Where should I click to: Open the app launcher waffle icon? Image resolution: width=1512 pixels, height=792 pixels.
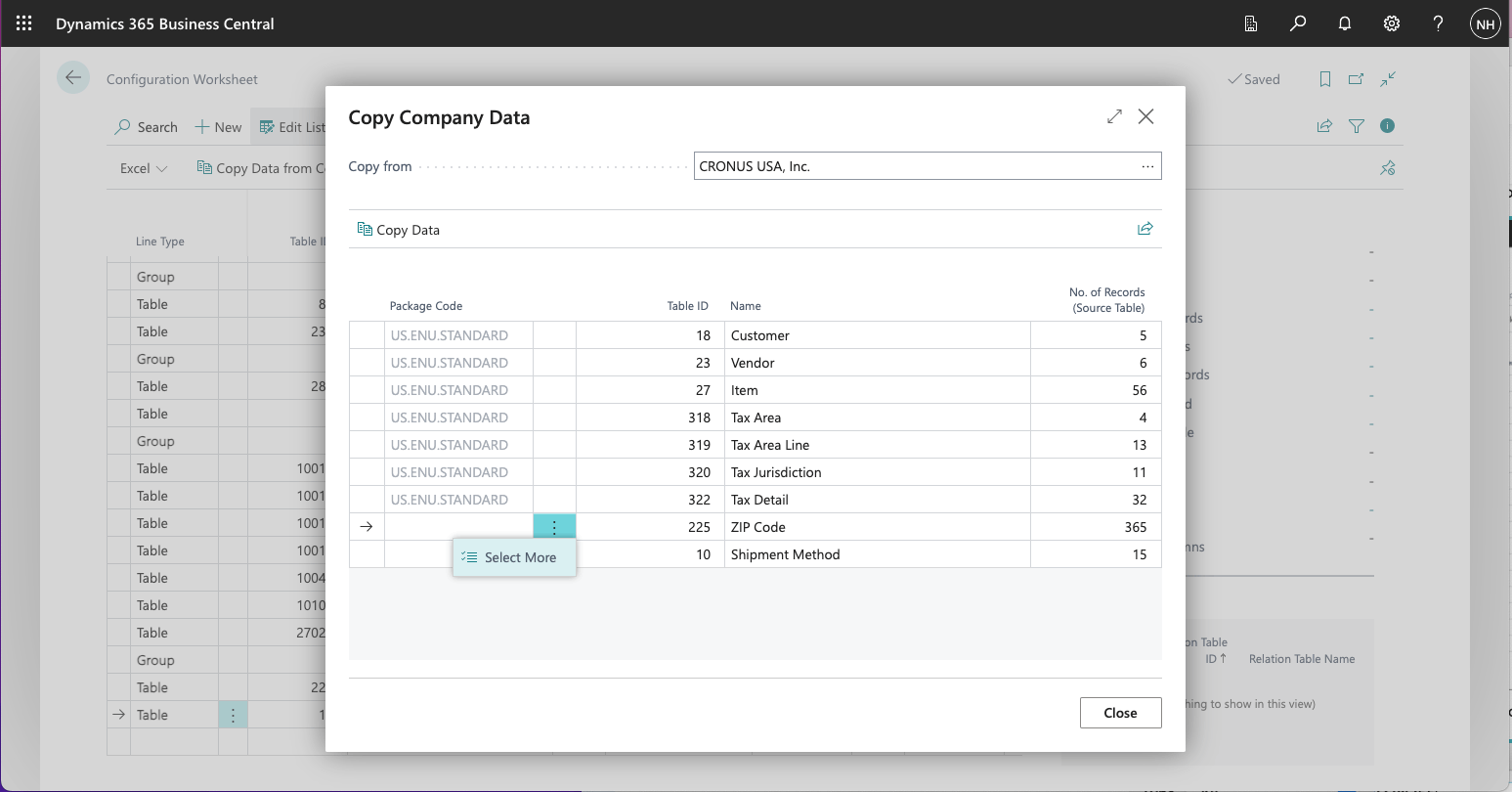[x=24, y=23]
